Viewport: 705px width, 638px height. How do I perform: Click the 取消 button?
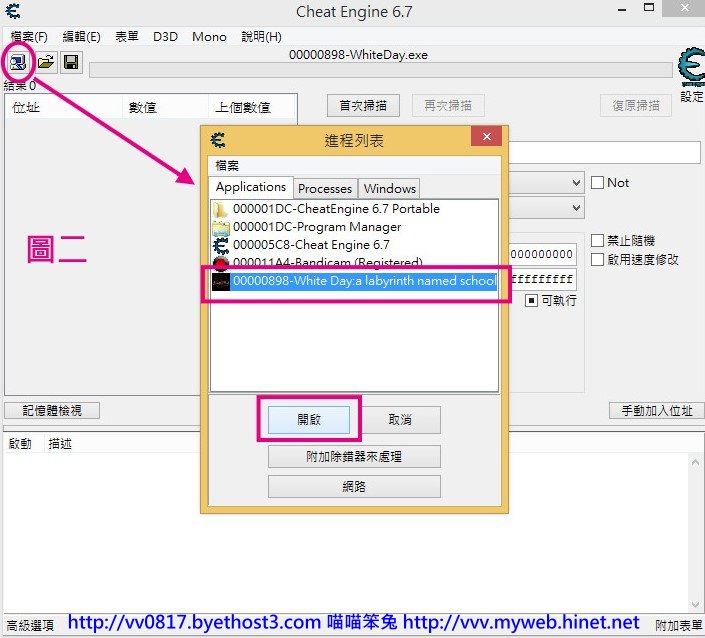(400, 420)
